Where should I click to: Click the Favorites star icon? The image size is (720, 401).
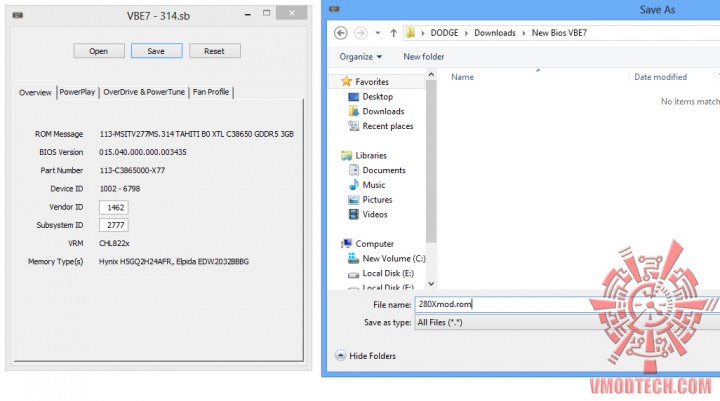pos(346,81)
